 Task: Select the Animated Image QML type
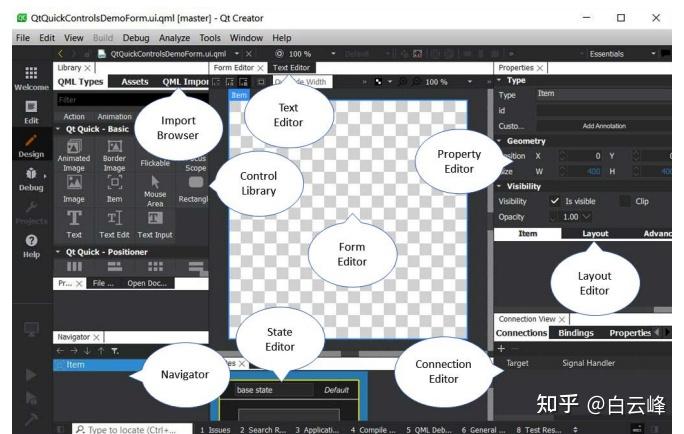click(74, 155)
